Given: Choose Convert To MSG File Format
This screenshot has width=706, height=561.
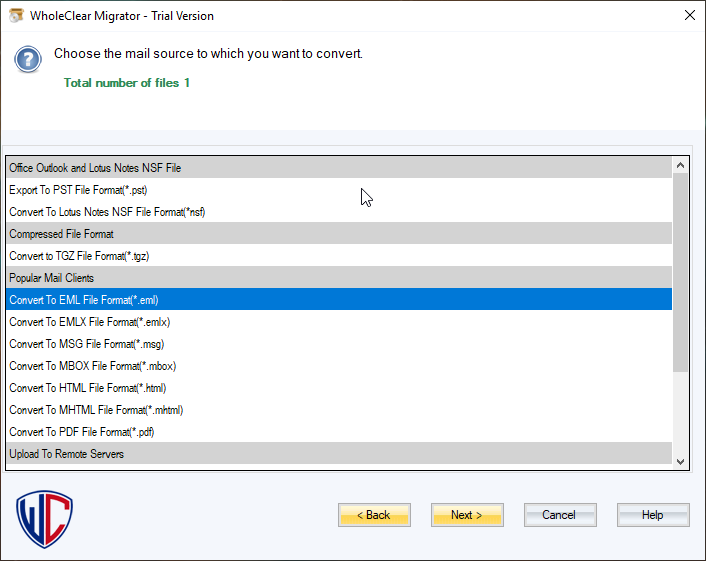Looking at the screenshot, I should coord(87,344).
